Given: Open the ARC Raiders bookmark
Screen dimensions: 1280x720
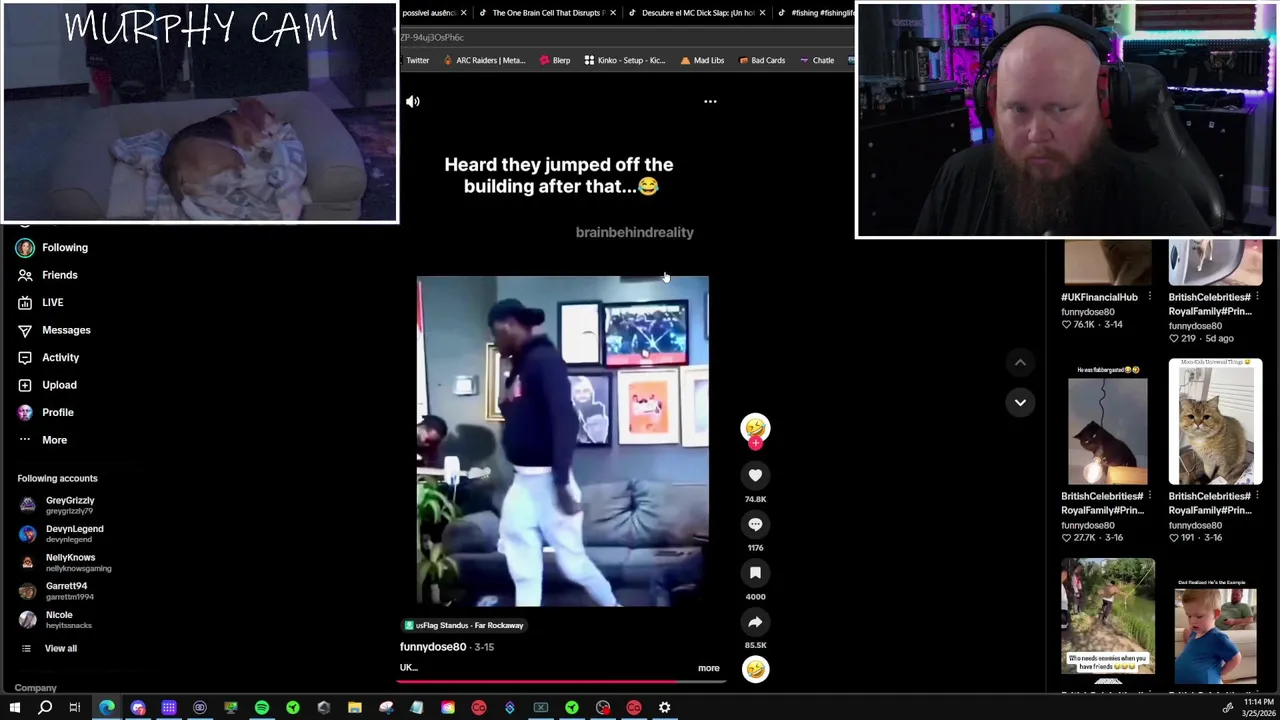Looking at the screenshot, I should coord(483,60).
